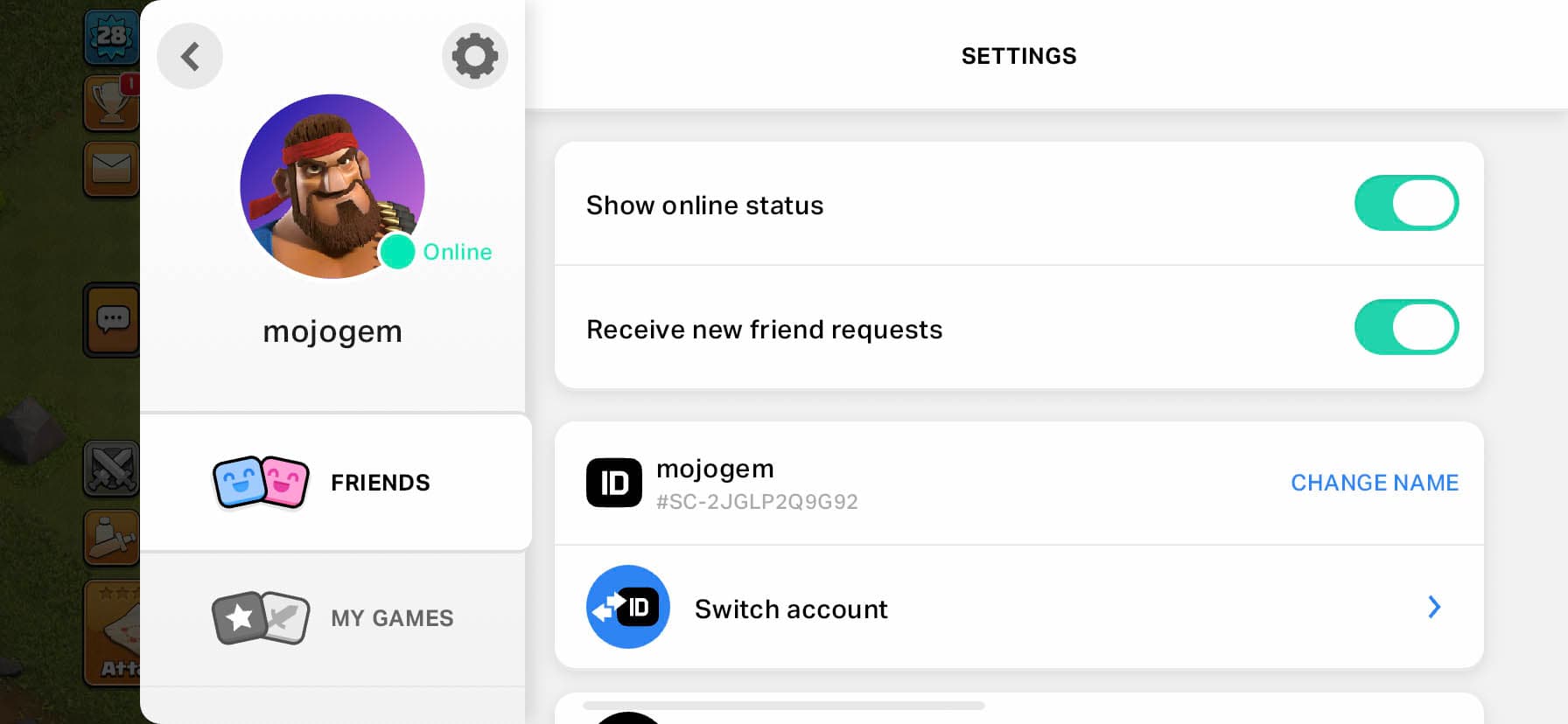This screenshot has width=1568, height=724.
Task: Open the in-game chat bubble icon
Action: pos(113,320)
